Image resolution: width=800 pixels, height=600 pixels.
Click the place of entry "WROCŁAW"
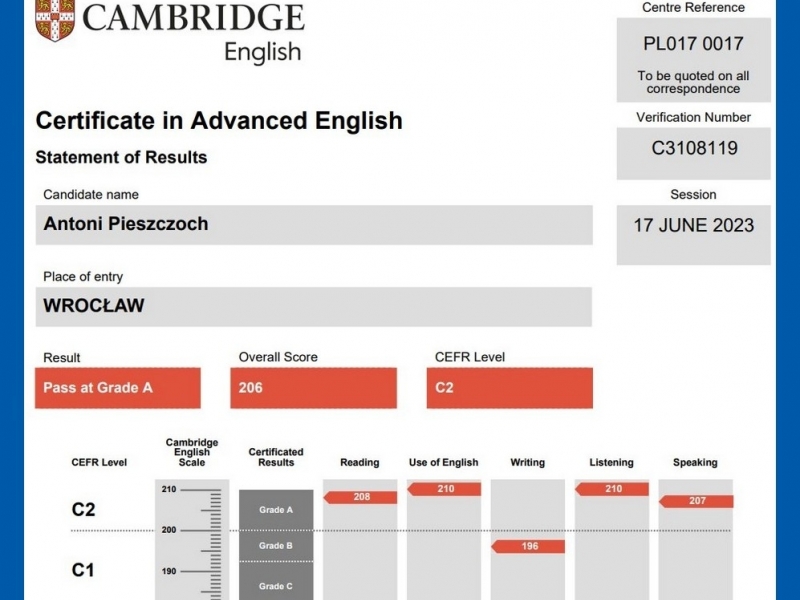pyautogui.click(x=94, y=306)
